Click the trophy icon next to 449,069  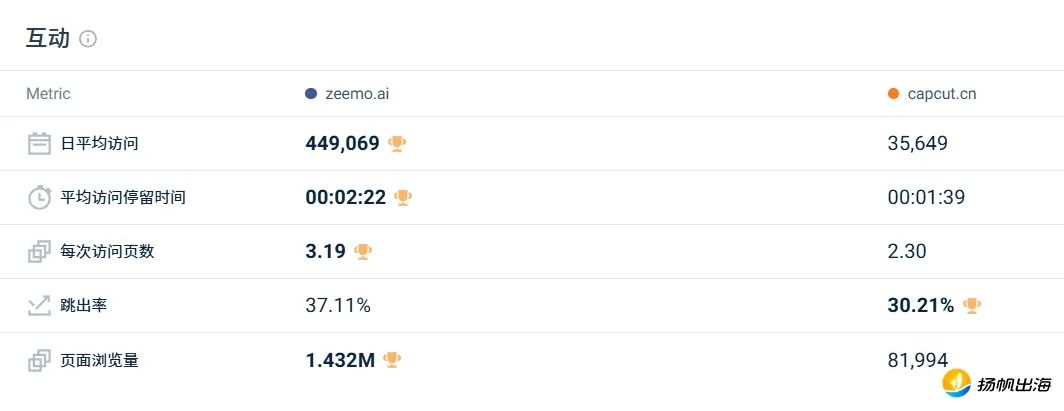point(397,144)
